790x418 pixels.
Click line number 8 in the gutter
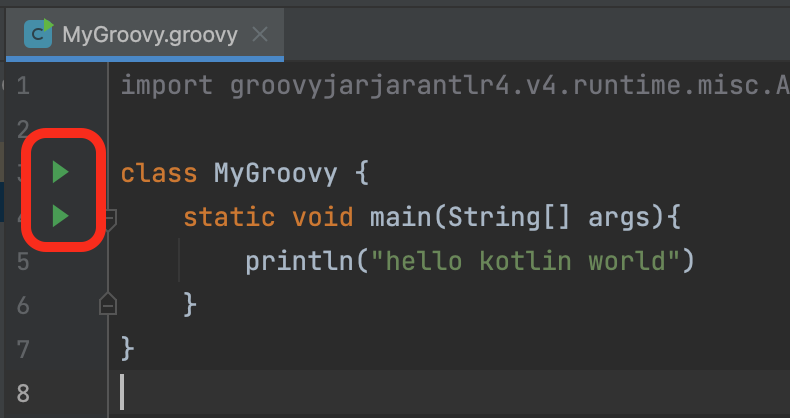coord(23,393)
